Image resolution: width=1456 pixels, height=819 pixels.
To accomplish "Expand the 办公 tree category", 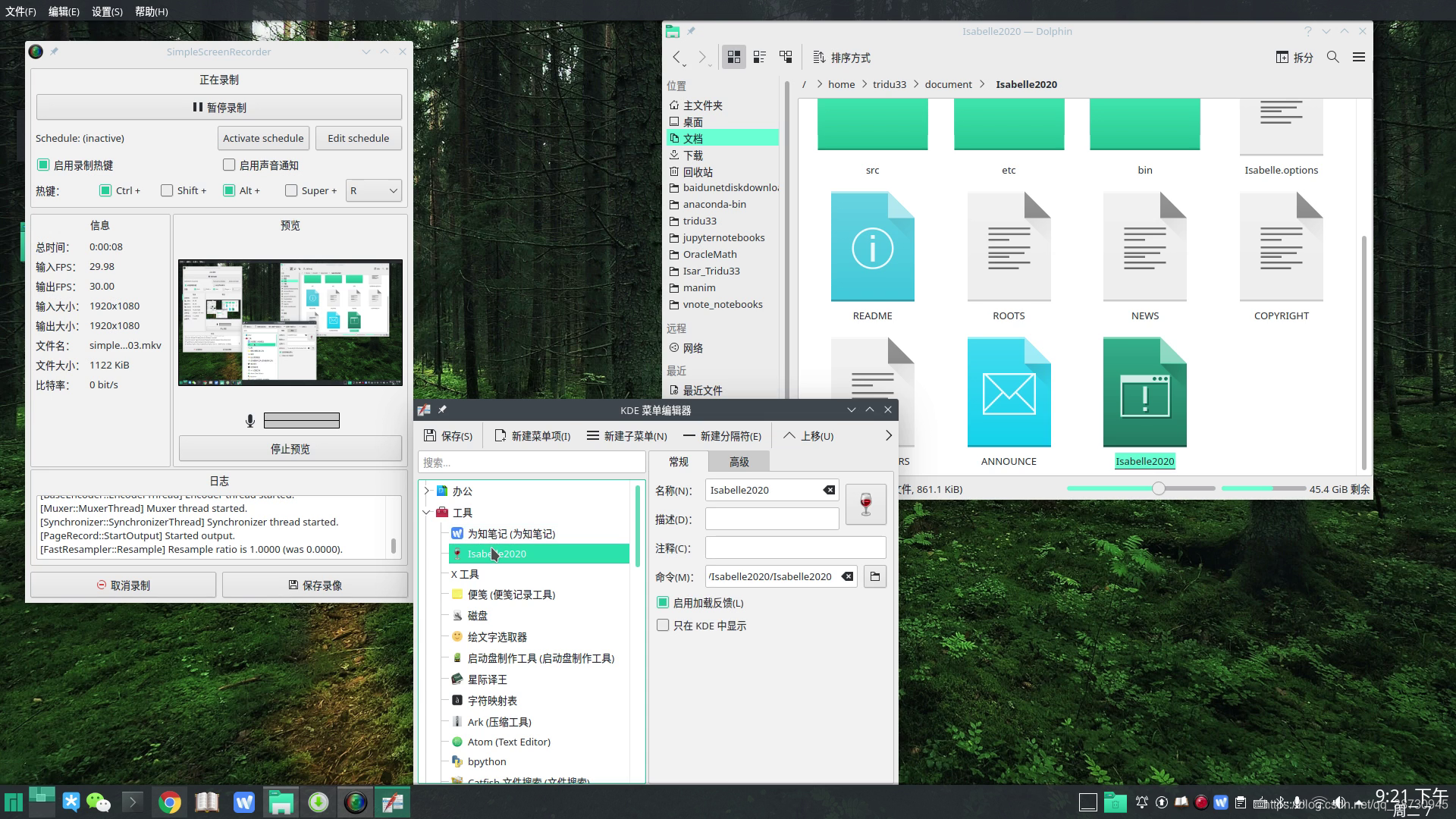I will [427, 491].
